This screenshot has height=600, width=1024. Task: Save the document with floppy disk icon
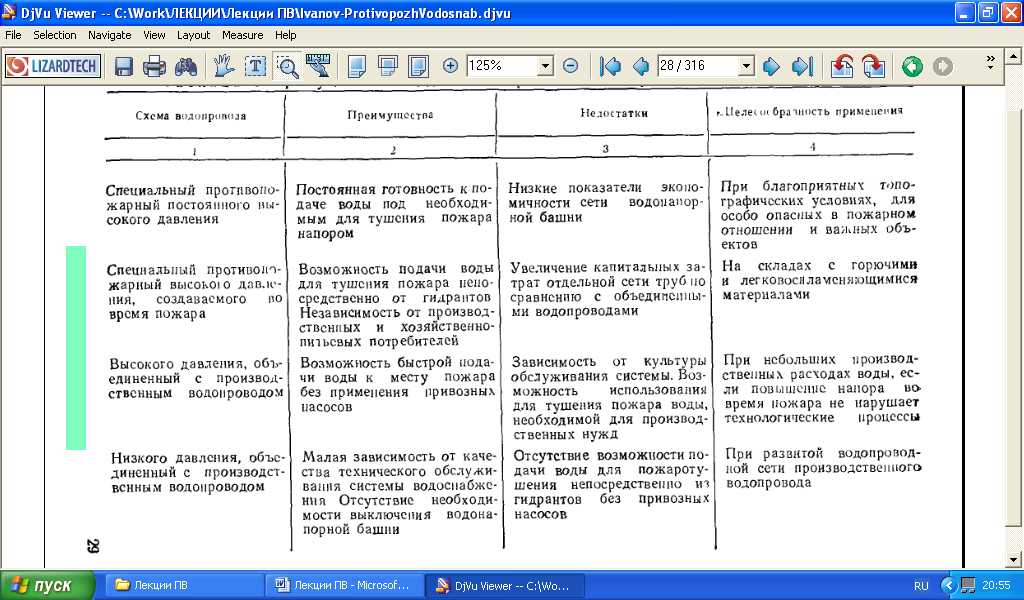pyautogui.click(x=123, y=66)
